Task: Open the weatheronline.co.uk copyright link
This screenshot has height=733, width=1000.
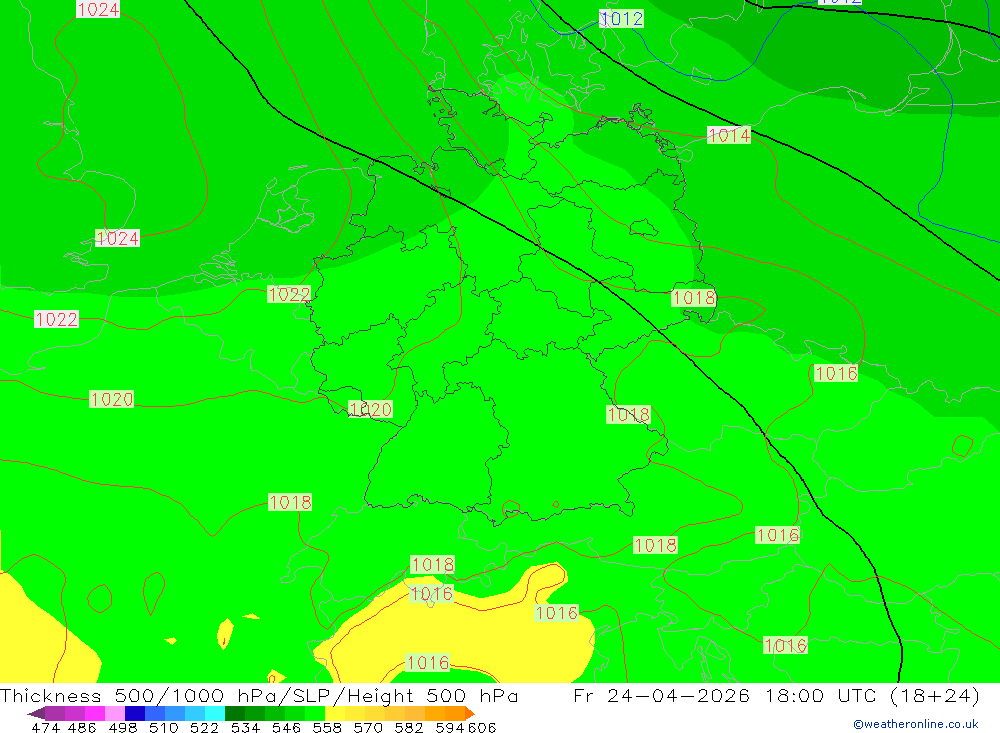Action: point(916,724)
